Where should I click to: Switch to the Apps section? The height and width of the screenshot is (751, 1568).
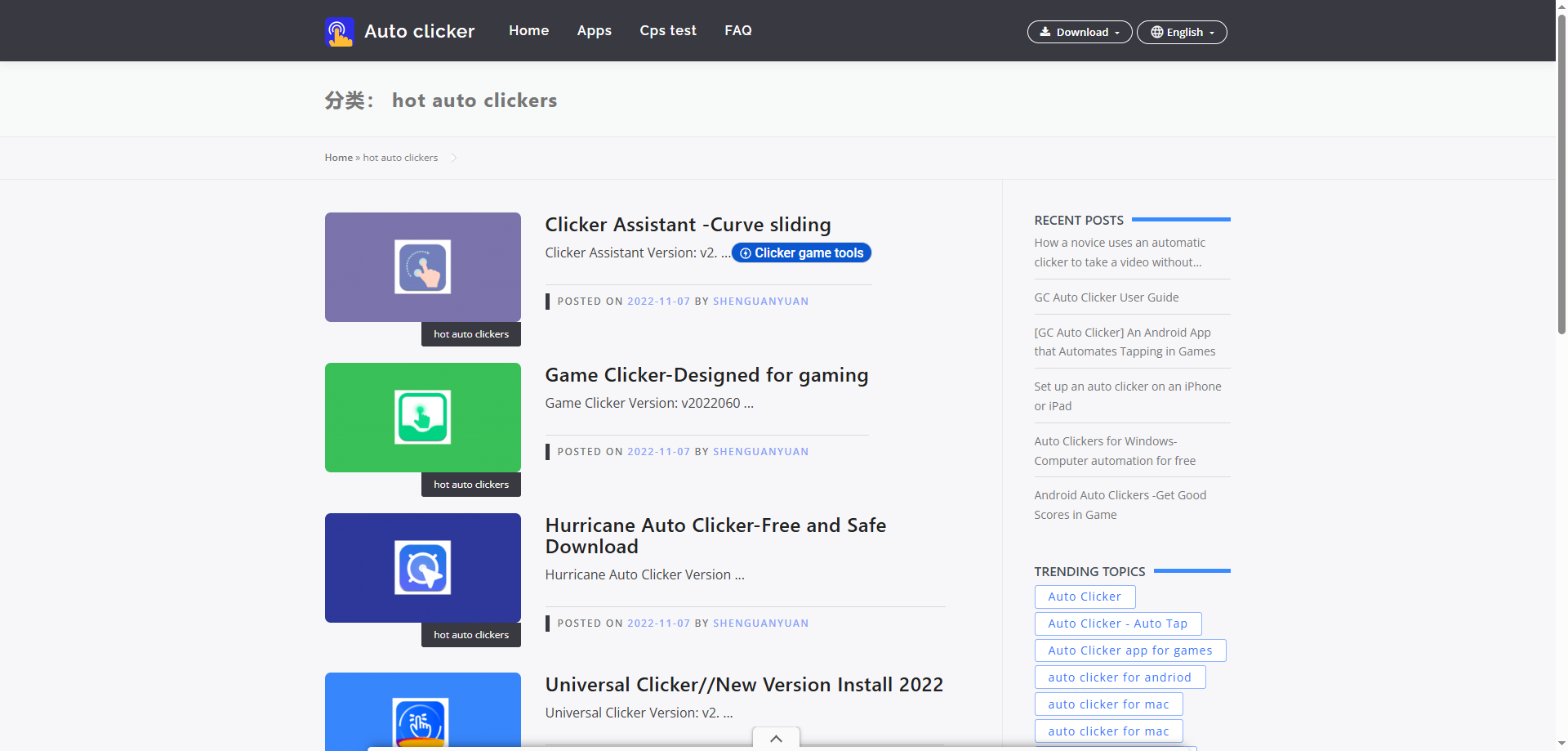pos(594,30)
